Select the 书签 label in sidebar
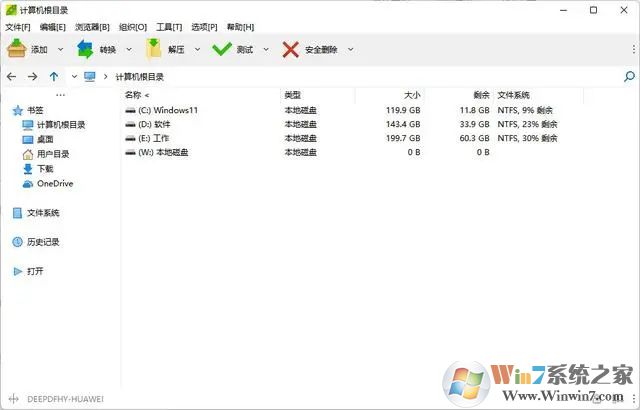Viewport: 640px width, 410px height. point(35,110)
